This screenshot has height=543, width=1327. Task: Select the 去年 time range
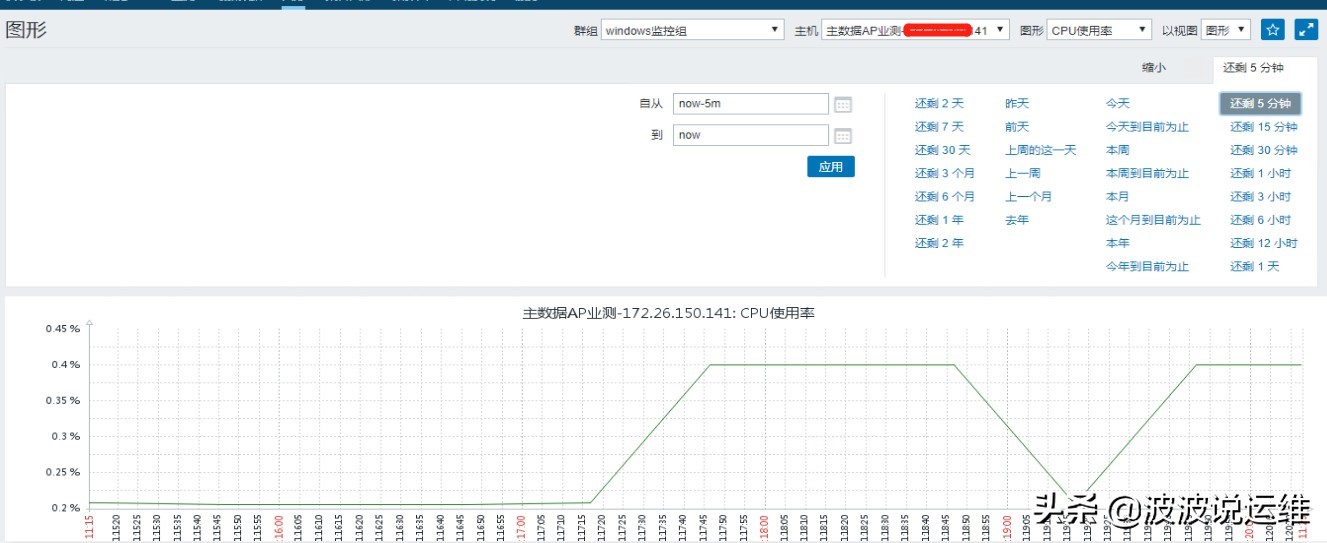pos(1017,220)
